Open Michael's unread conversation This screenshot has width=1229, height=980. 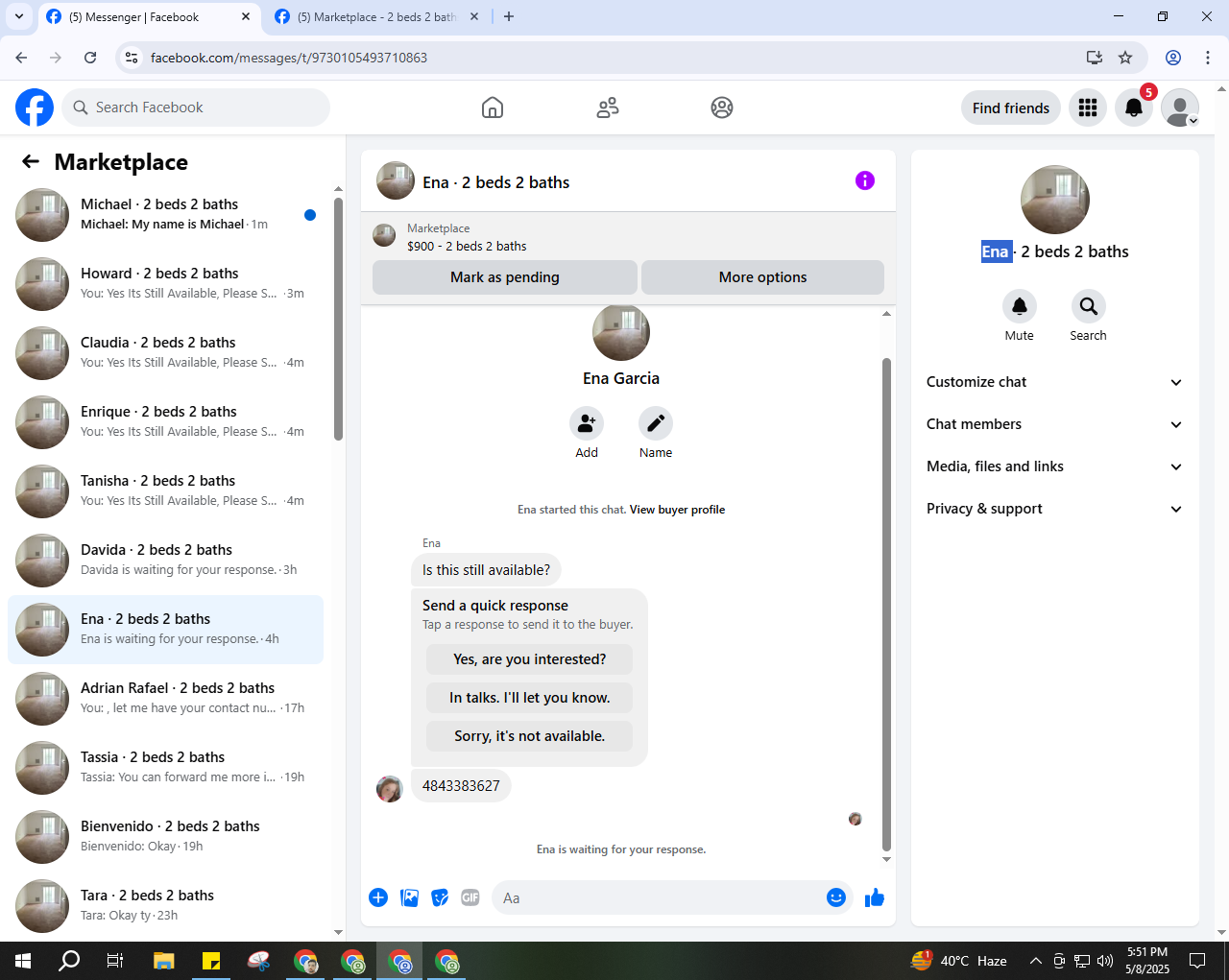pos(165,215)
